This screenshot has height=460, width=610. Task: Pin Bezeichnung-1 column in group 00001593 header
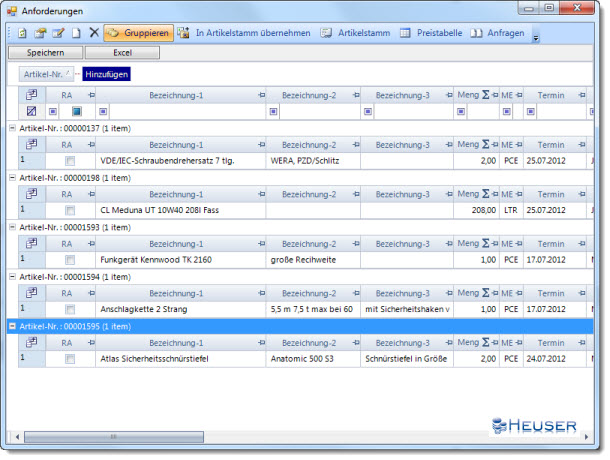click(x=261, y=244)
